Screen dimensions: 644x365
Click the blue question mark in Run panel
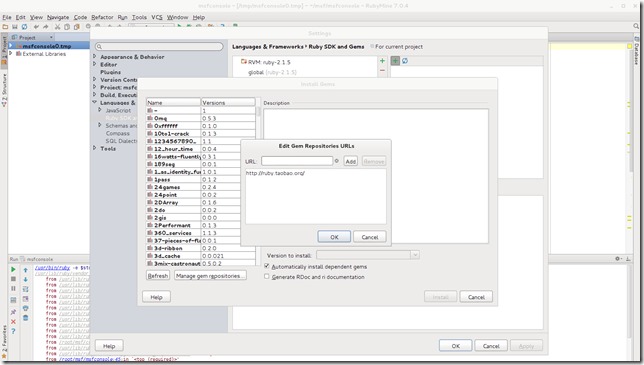tap(13, 331)
